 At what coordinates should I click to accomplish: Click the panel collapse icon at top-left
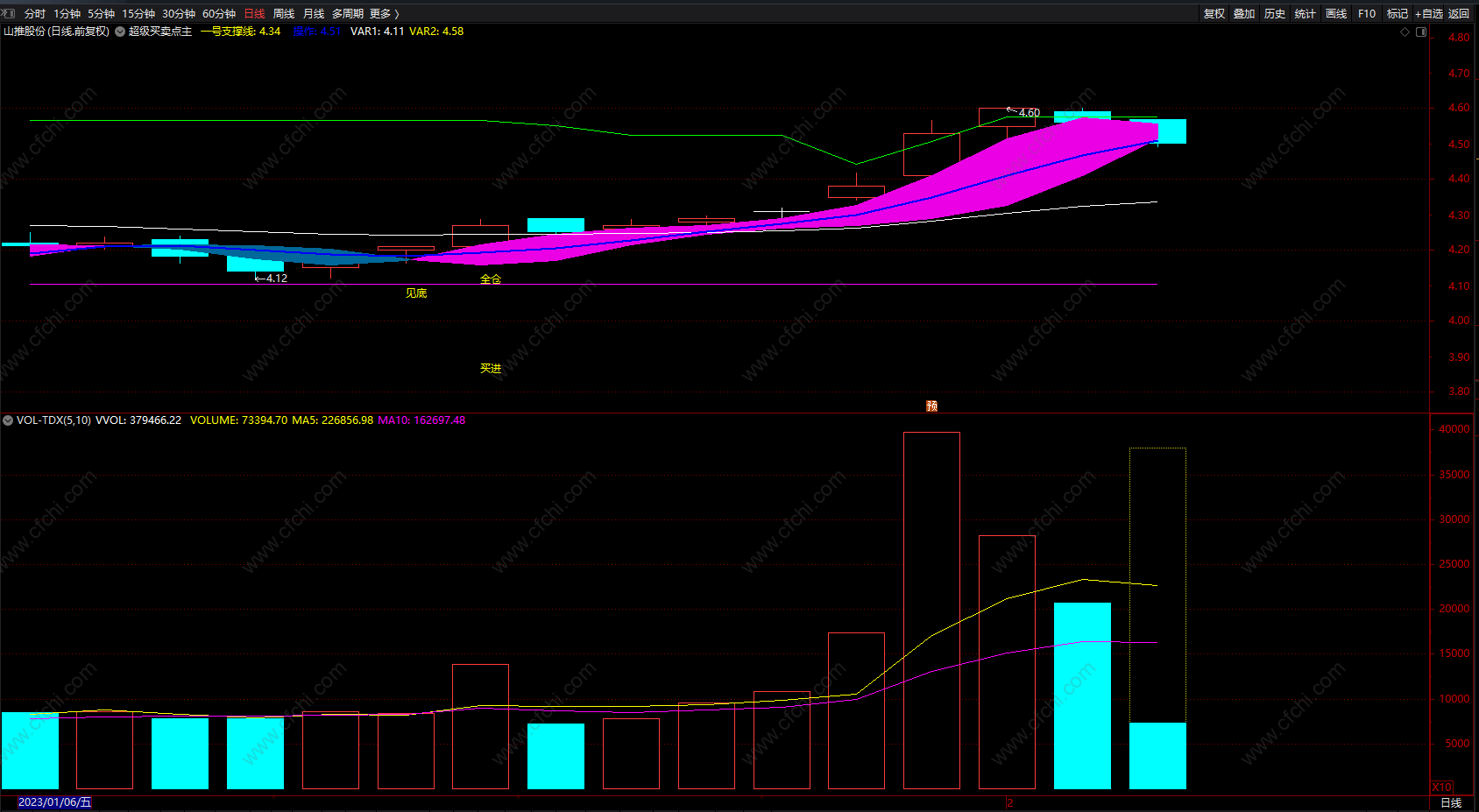point(10,13)
